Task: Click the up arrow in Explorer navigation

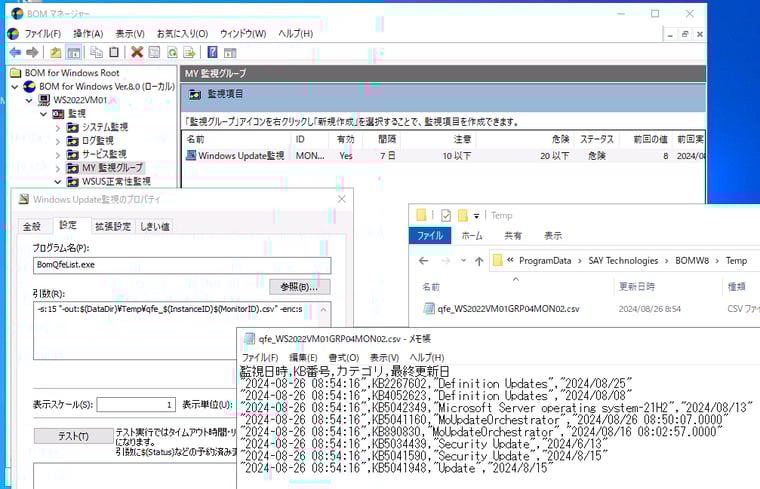Action: 477,261
